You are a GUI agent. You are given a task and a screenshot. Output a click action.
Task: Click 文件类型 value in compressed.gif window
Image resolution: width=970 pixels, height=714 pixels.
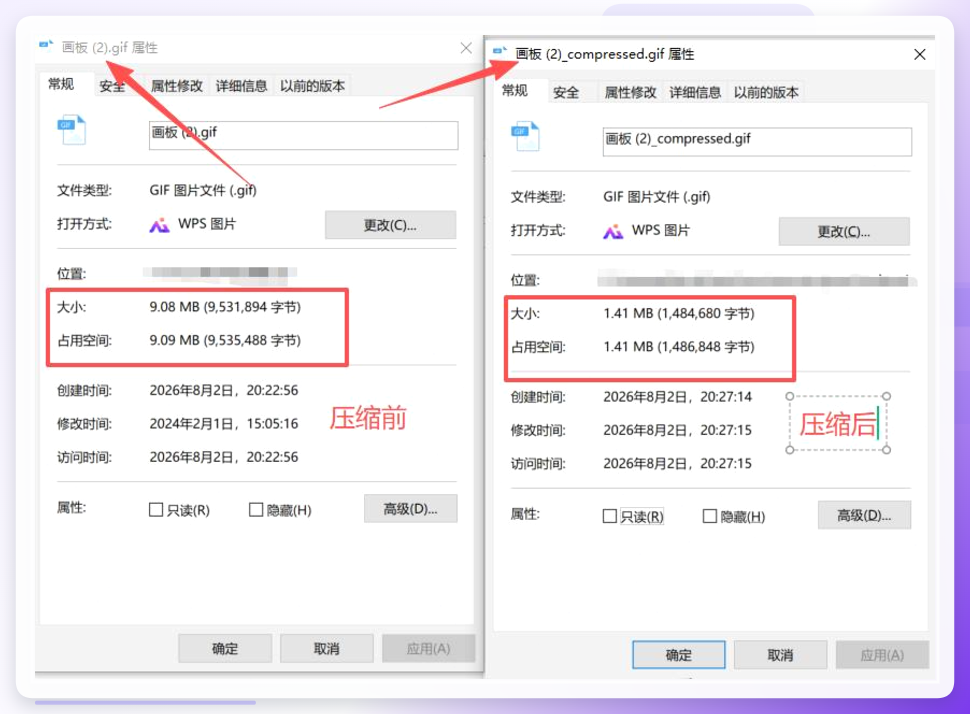(x=656, y=197)
